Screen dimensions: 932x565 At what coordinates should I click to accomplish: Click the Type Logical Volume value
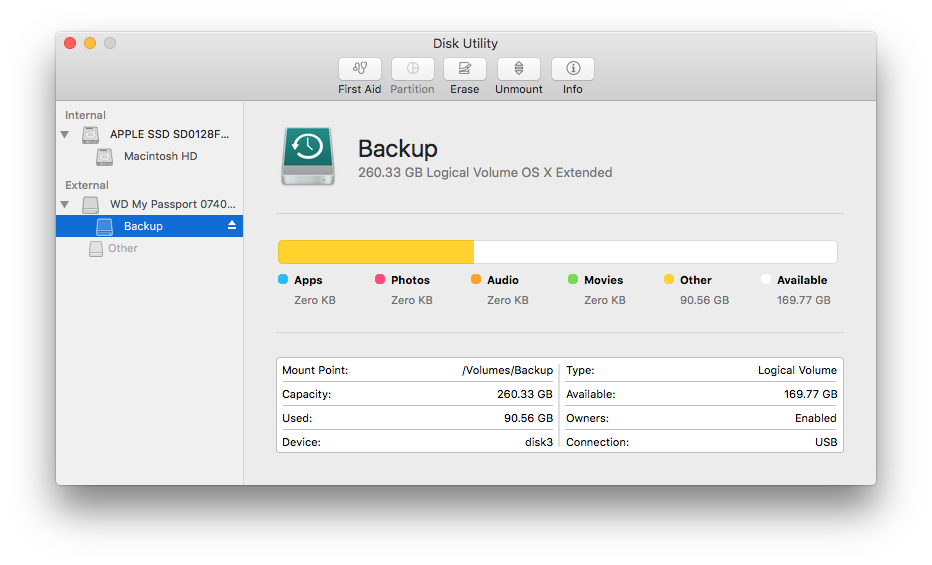[797, 370]
